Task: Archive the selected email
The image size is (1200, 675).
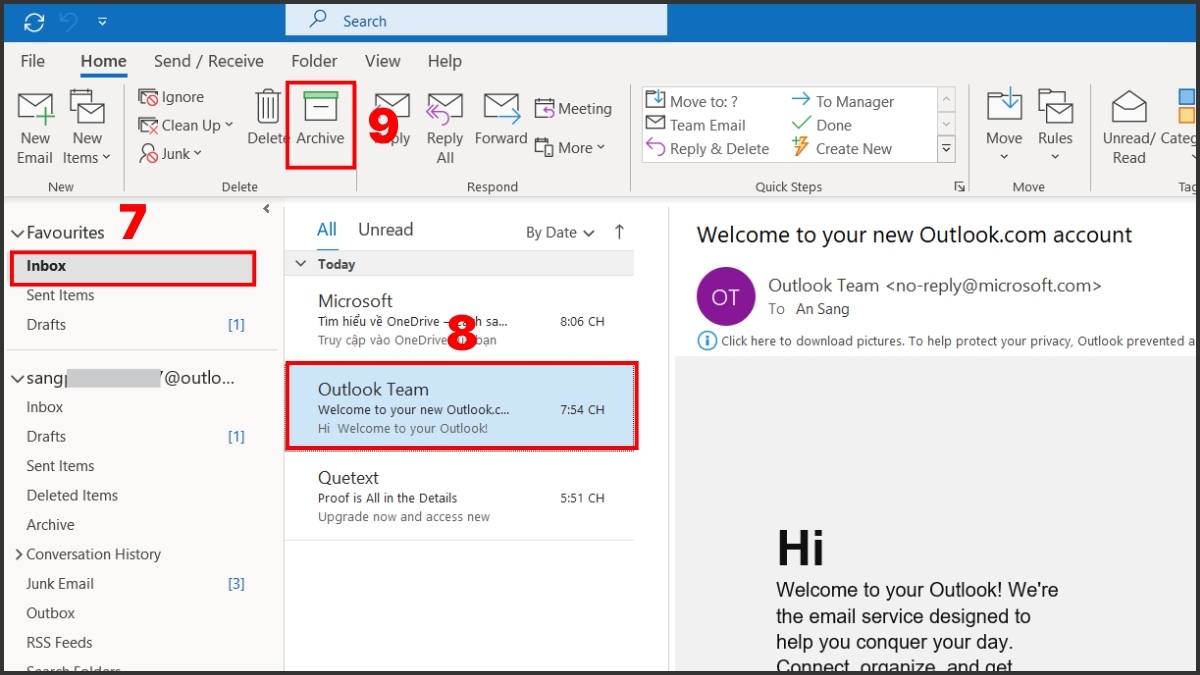Action: [320, 118]
